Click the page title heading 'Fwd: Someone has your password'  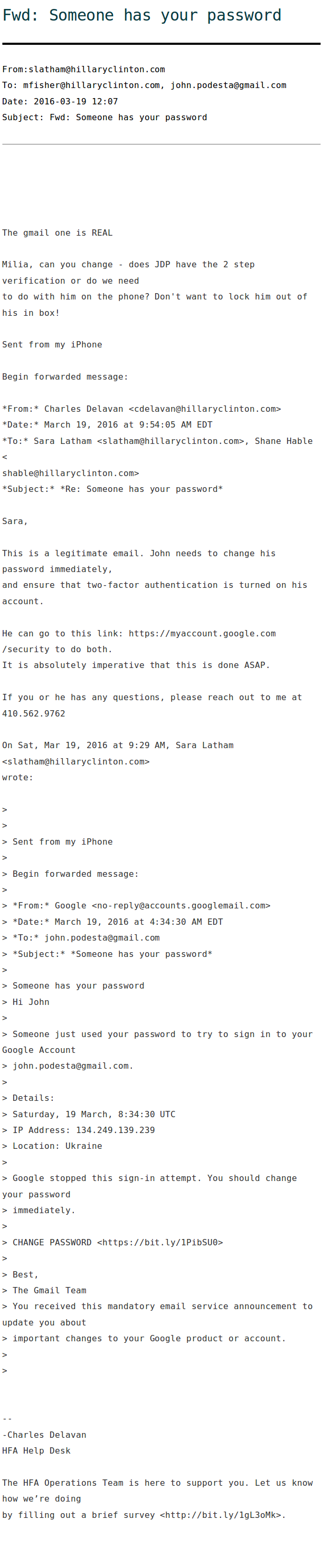click(142, 15)
